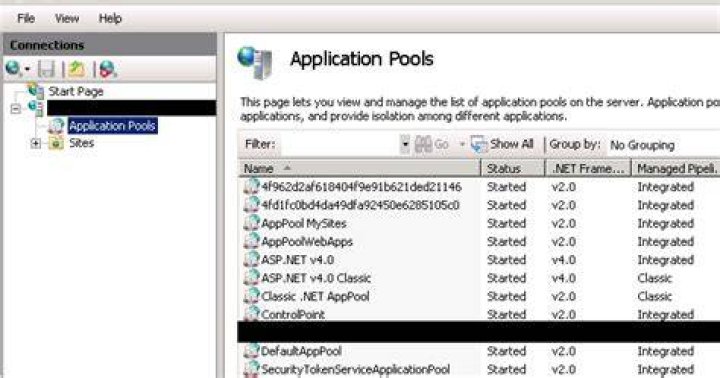Select Sites in the tree
The image size is (720, 378).
click(82, 143)
